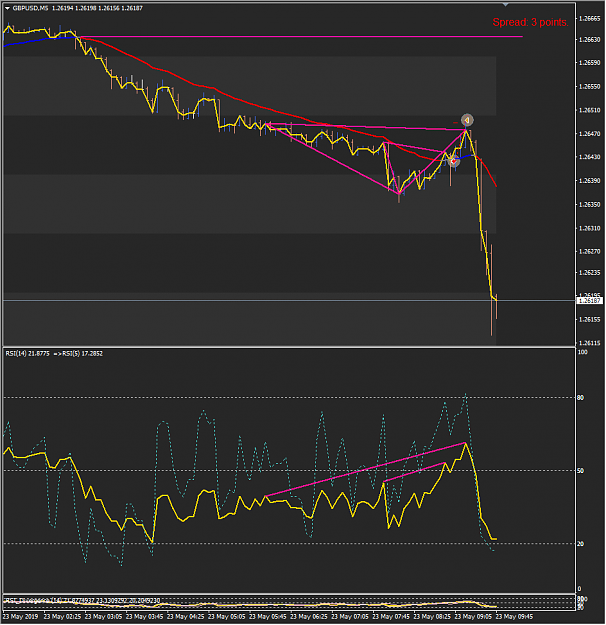
Task: Select the yellow sell arrow marker on chart
Action: coord(467,120)
